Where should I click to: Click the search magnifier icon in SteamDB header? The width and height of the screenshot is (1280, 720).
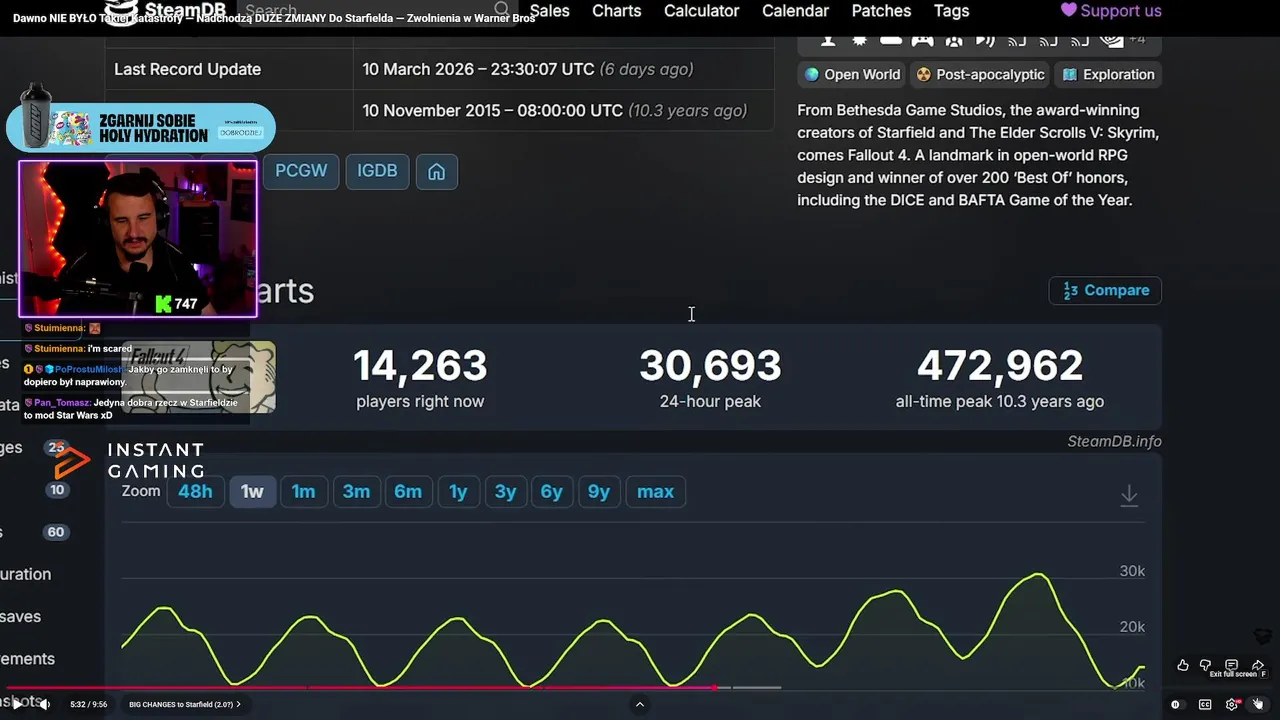point(502,10)
